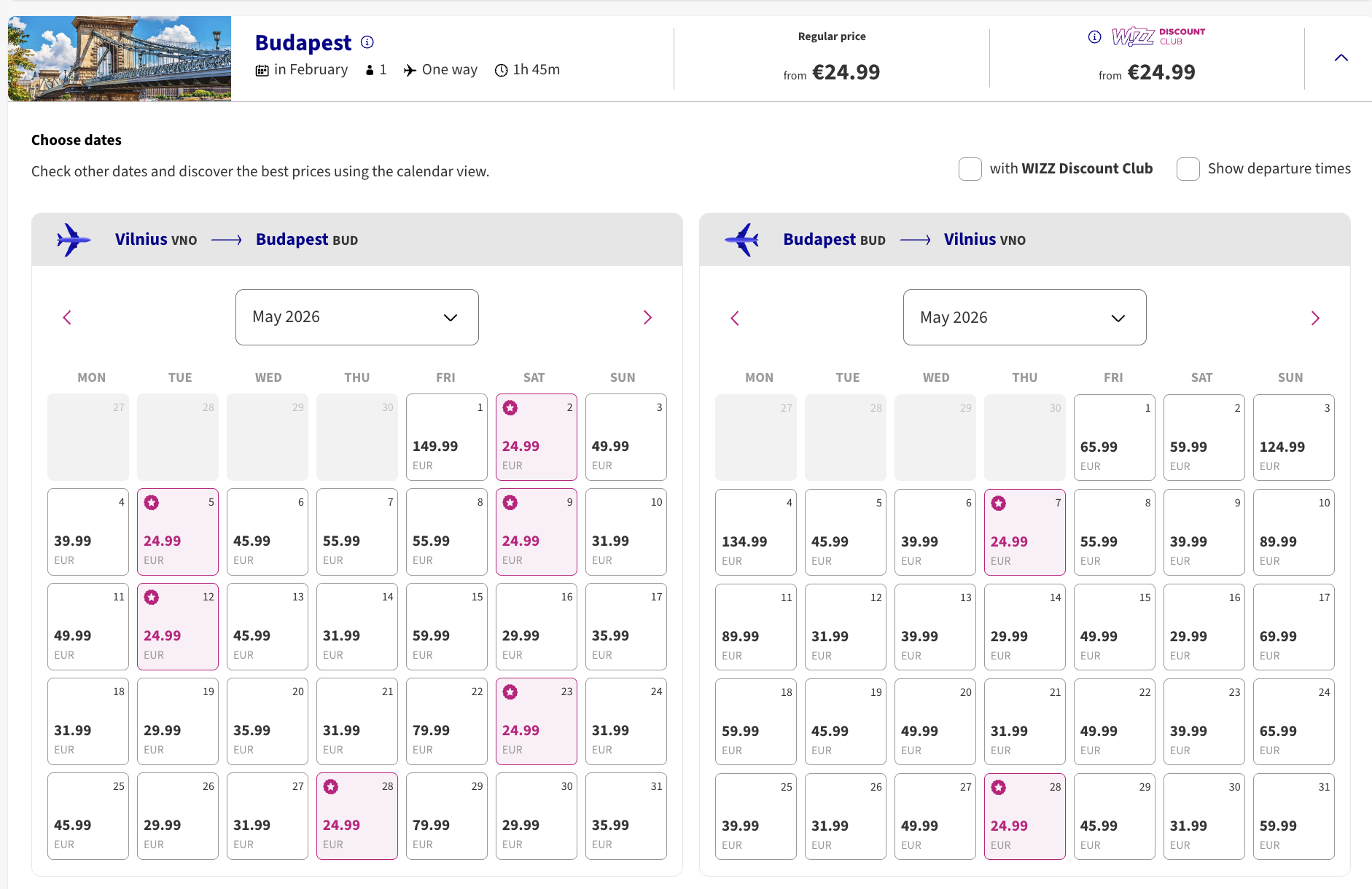Check the 'Show departure times' box

point(1188,169)
